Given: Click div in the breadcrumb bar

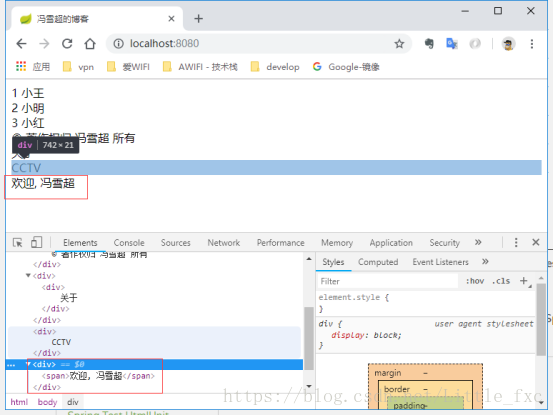Looking at the screenshot, I should tap(73, 402).
